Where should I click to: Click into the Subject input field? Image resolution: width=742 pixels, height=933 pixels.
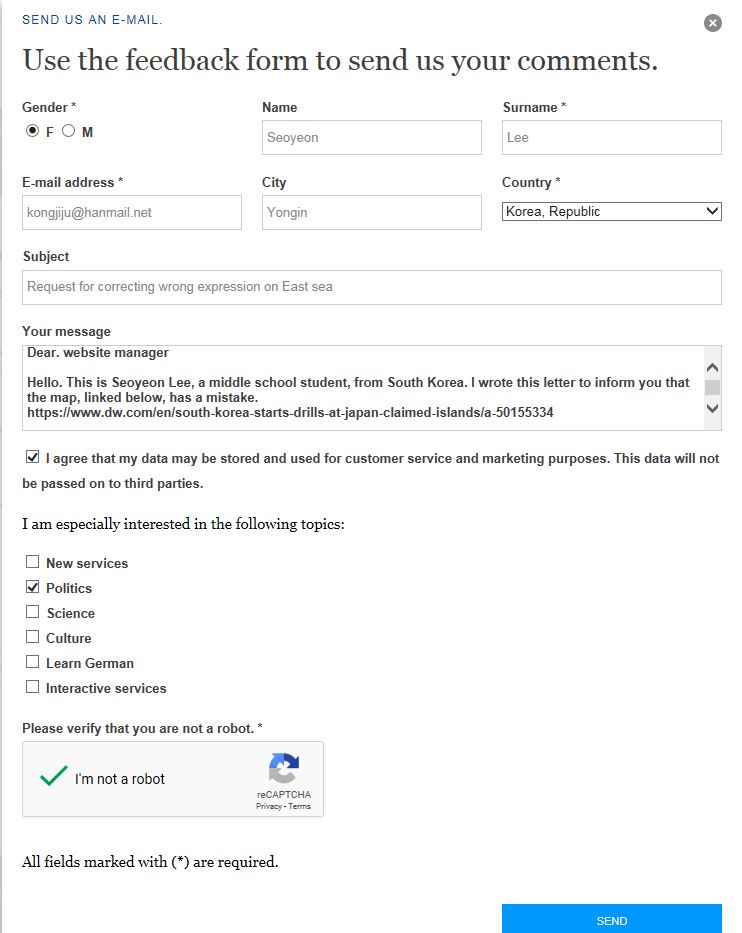(371, 287)
